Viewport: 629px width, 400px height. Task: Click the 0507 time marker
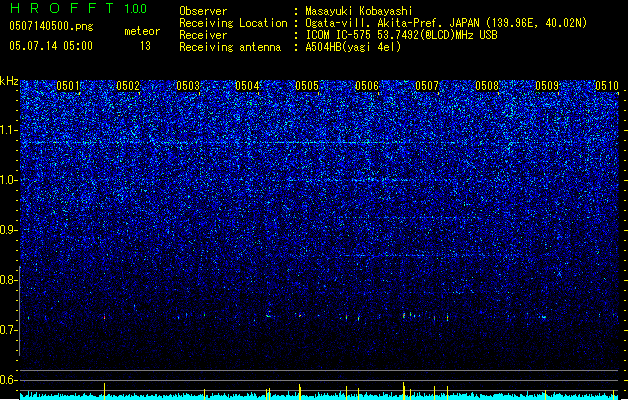427,86
